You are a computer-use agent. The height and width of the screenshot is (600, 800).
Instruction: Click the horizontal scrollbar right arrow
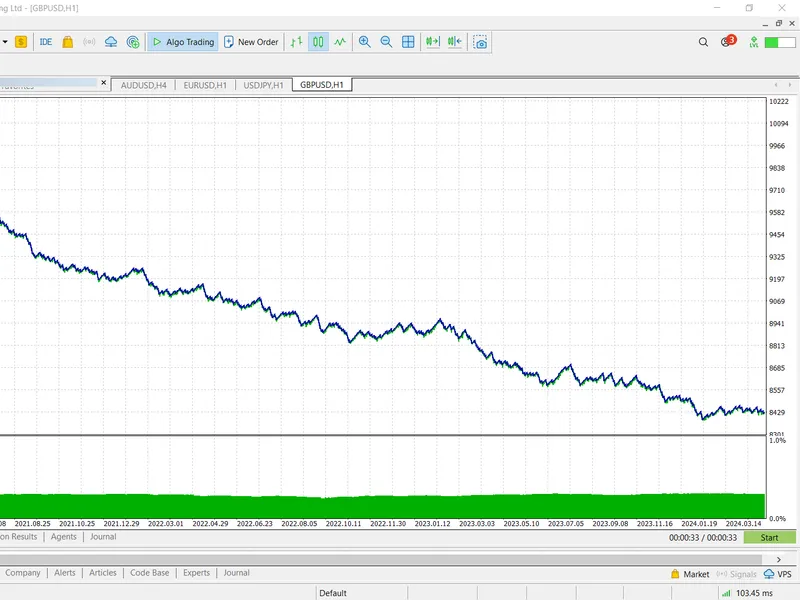pyautogui.click(x=779, y=560)
